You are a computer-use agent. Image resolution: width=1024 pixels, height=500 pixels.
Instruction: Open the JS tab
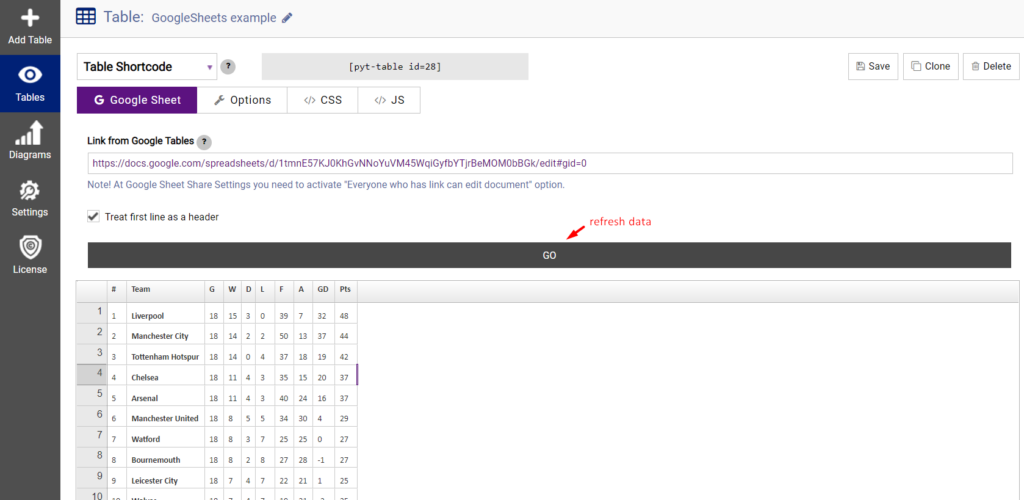point(389,101)
